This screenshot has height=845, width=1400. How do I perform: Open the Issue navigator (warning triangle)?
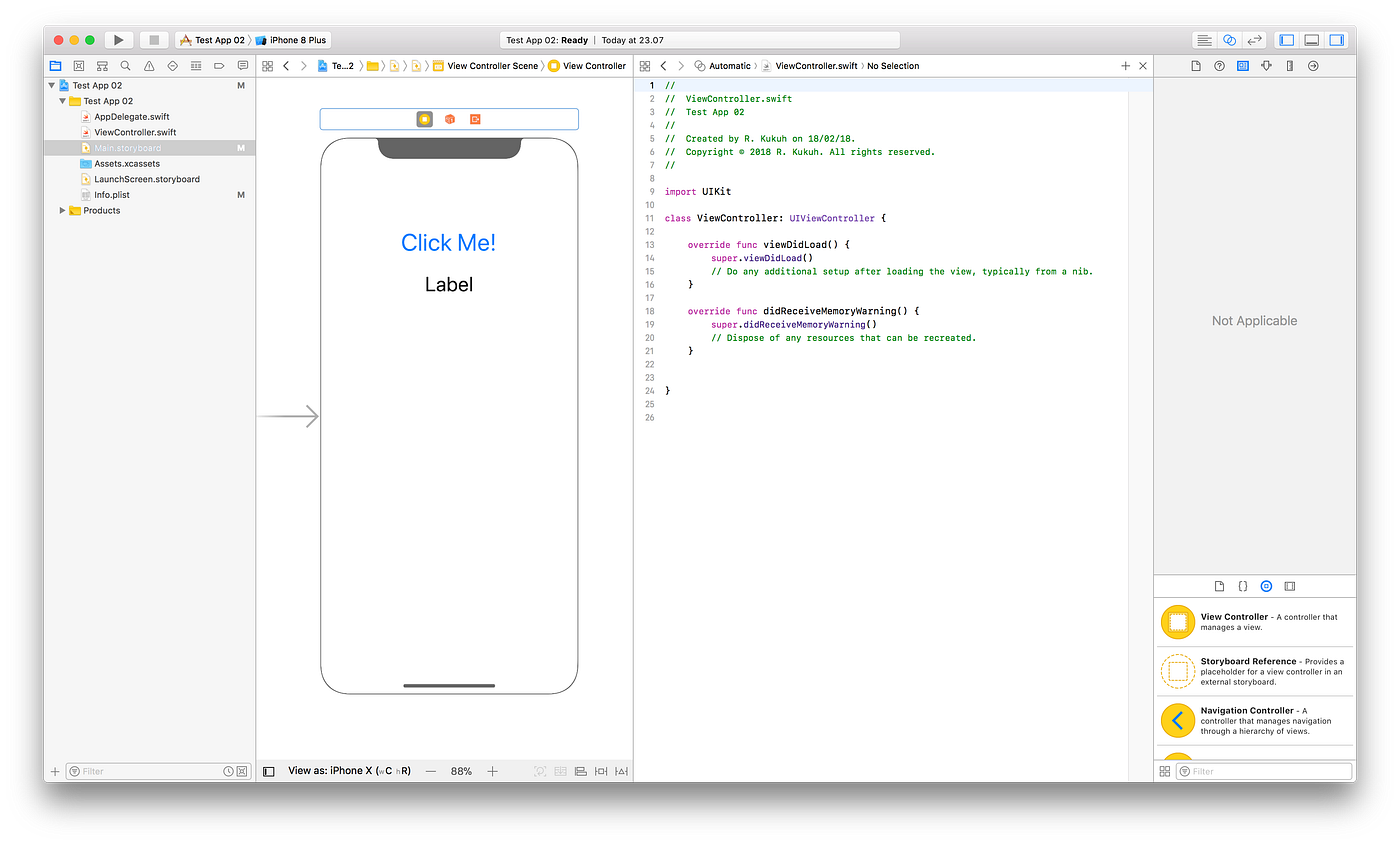148,65
